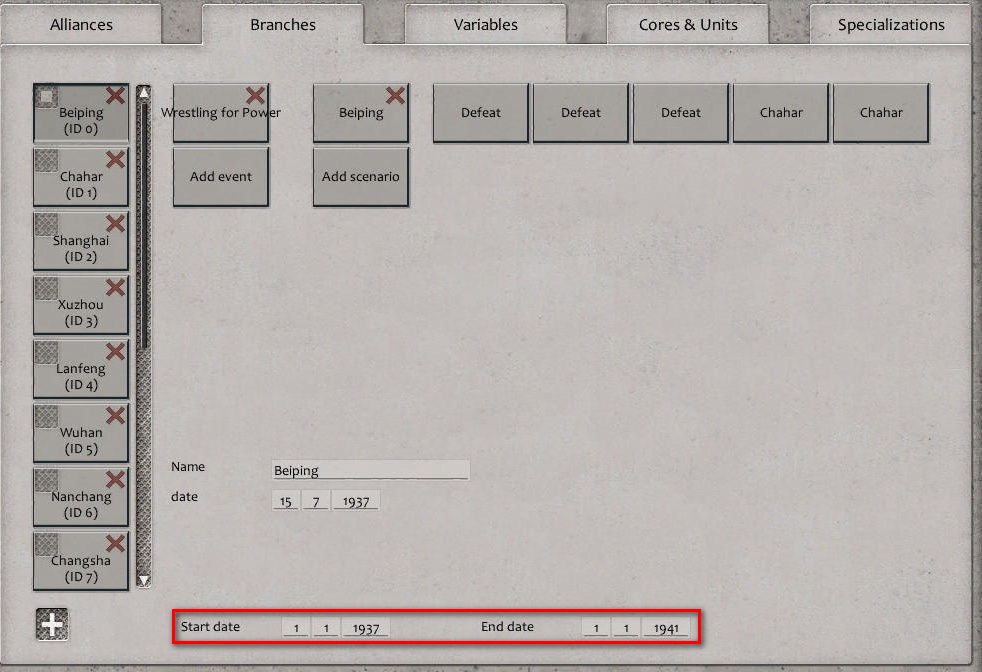Click the branch list scrollbar down arrow

[143, 580]
